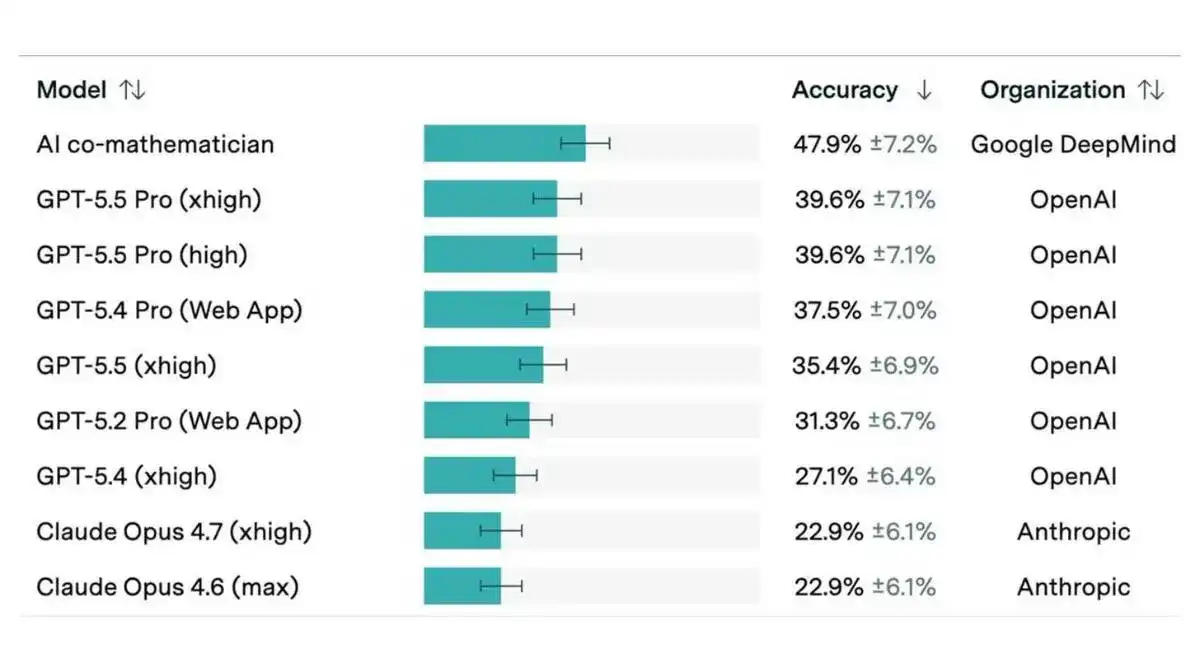1200x672 pixels.
Task: Select the Model column header
Action: click(71, 90)
